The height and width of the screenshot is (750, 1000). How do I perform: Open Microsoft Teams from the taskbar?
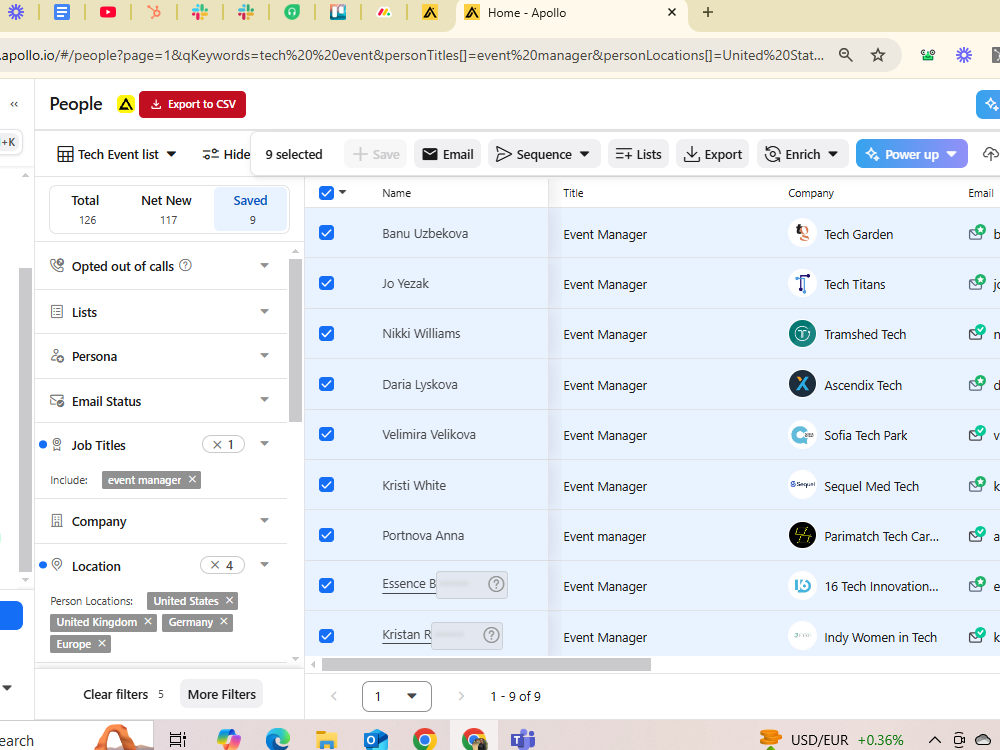click(x=522, y=739)
